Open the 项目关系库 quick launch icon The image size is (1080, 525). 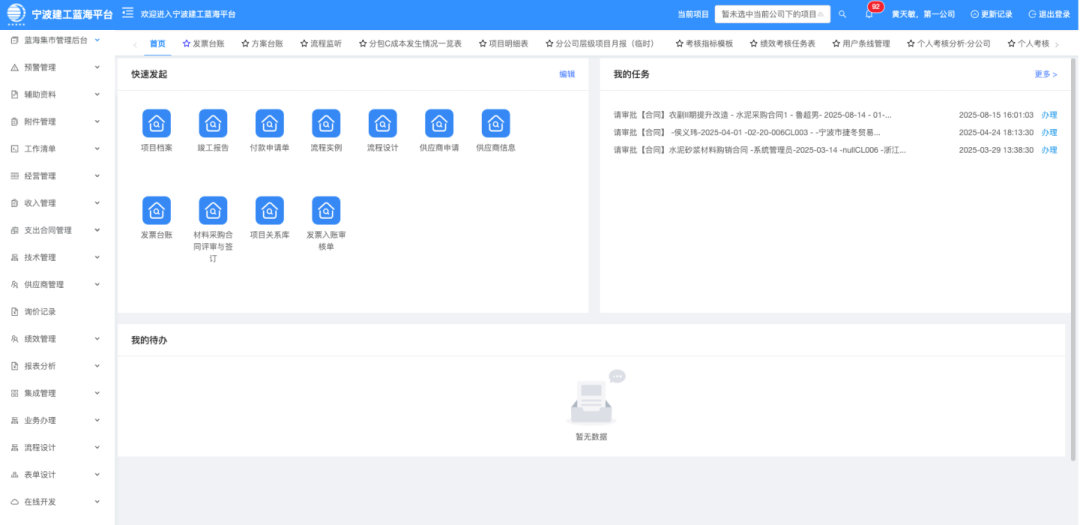[x=269, y=211]
